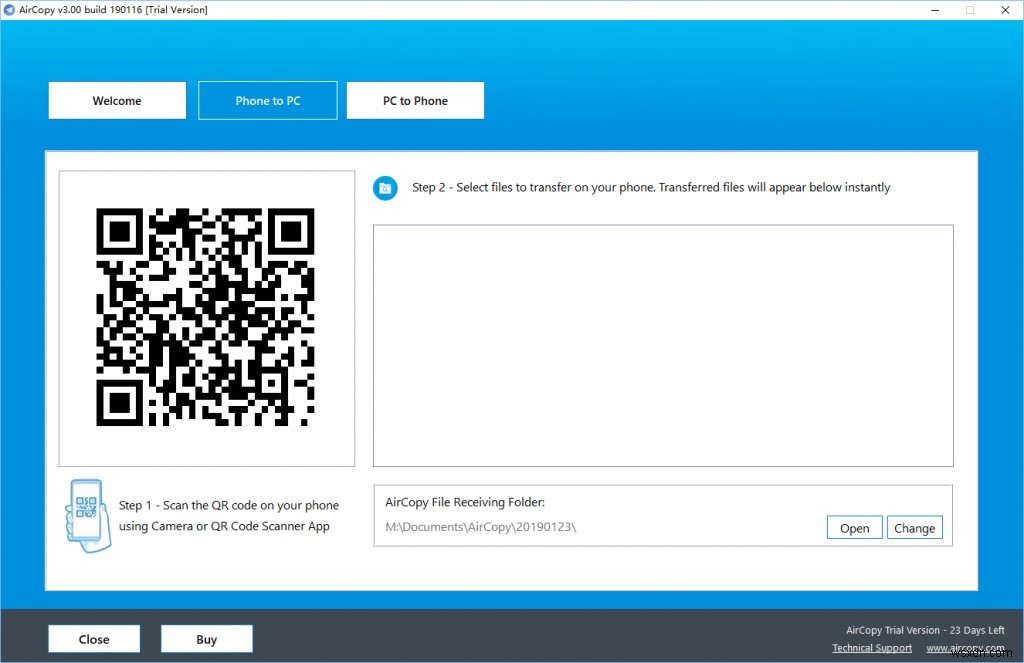Click the Buy button
Screen dimensions: 1024x663
coord(206,638)
